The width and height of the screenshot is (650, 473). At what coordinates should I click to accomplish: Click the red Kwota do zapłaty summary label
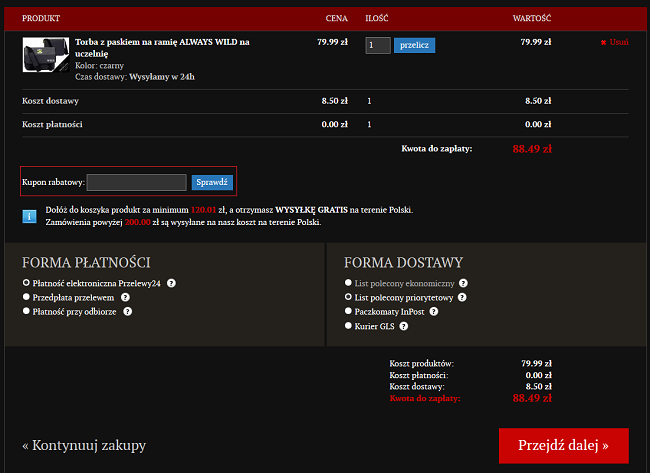click(425, 398)
